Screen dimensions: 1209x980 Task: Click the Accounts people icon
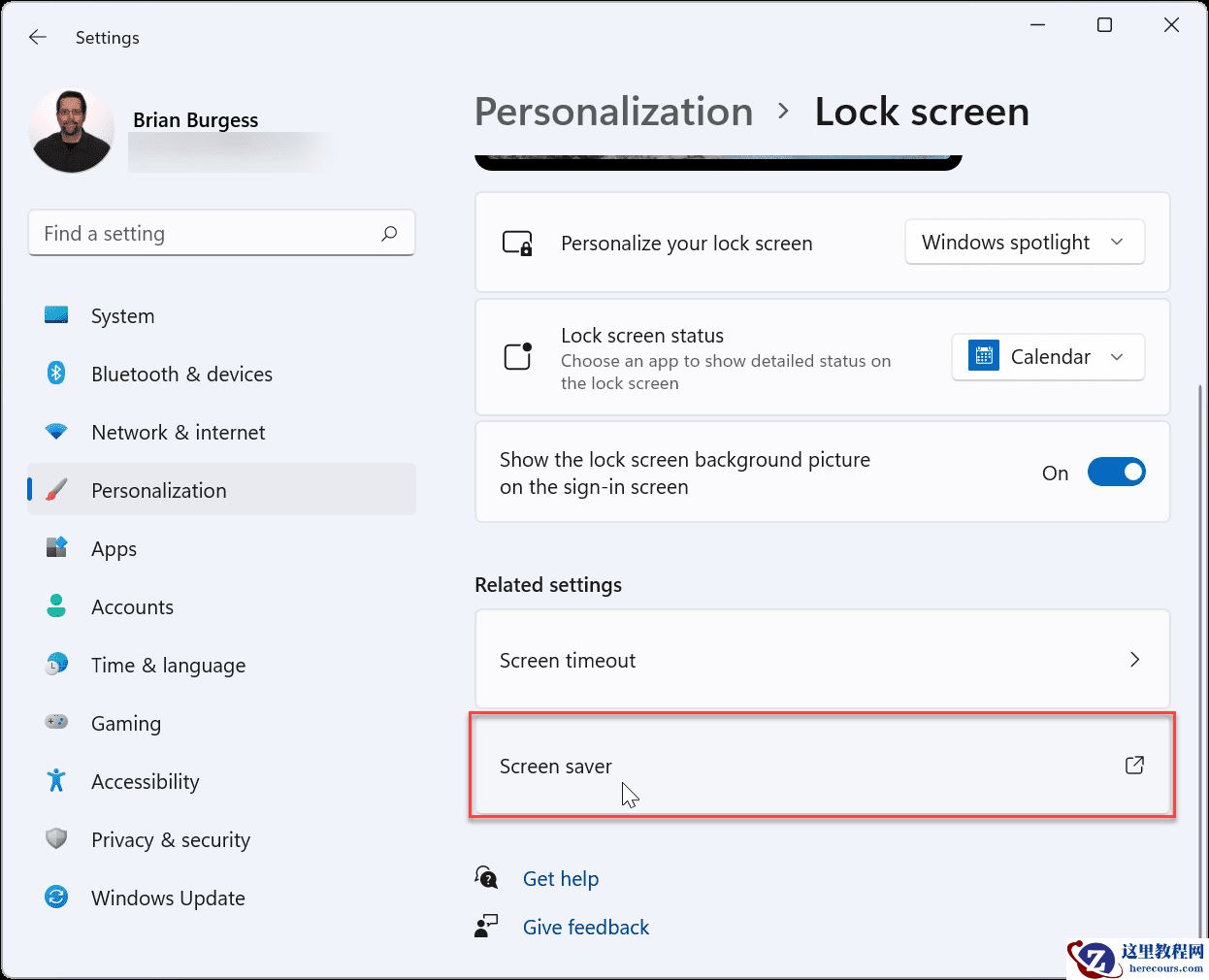coord(56,606)
